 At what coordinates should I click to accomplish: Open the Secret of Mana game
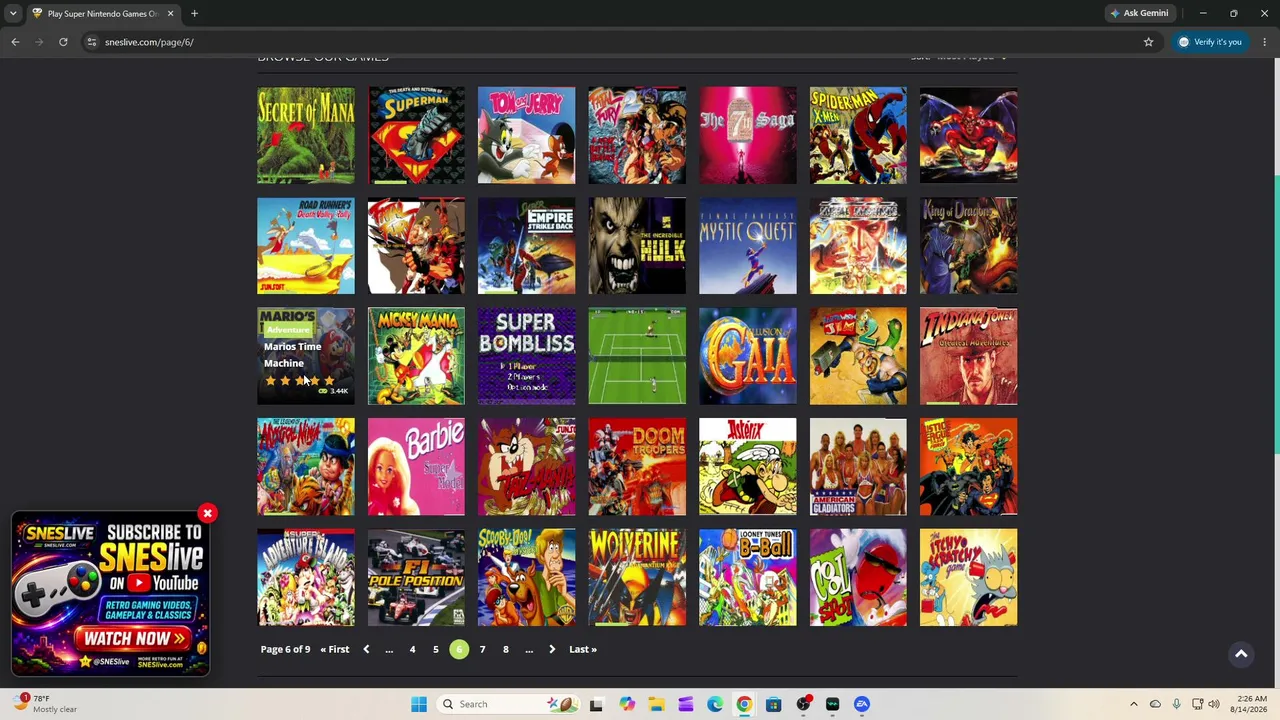[x=306, y=135]
